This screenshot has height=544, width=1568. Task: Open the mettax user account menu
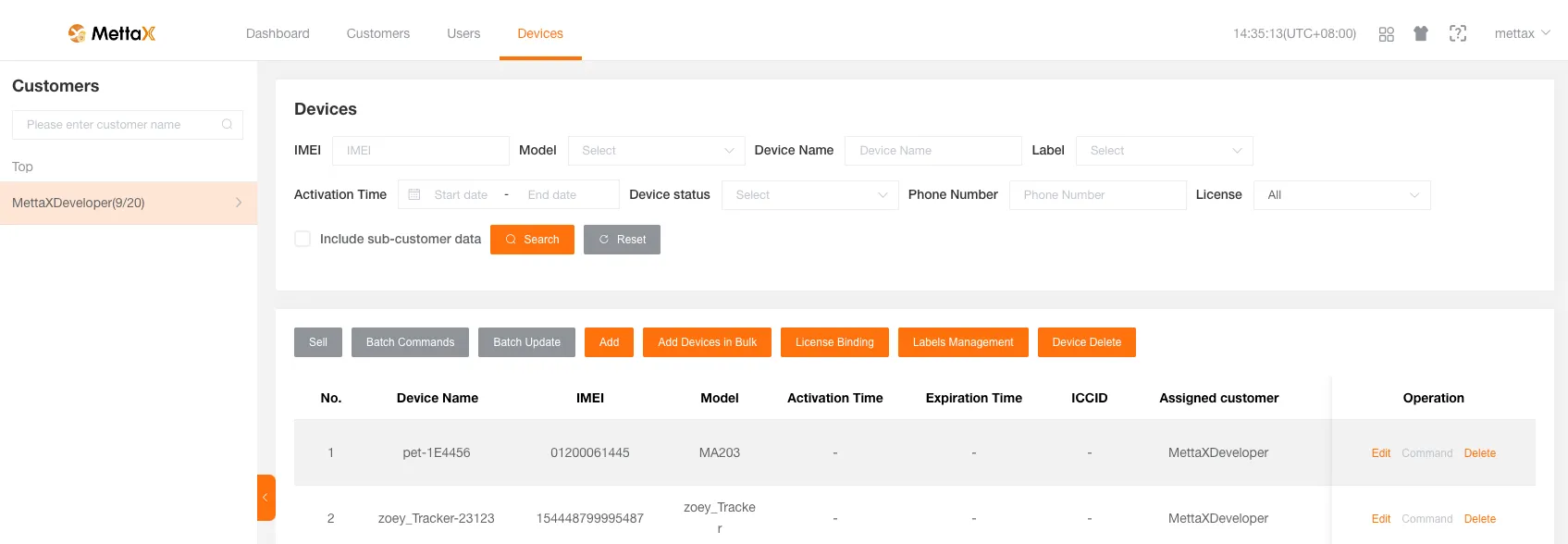pyautogui.click(x=1522, y=34)
